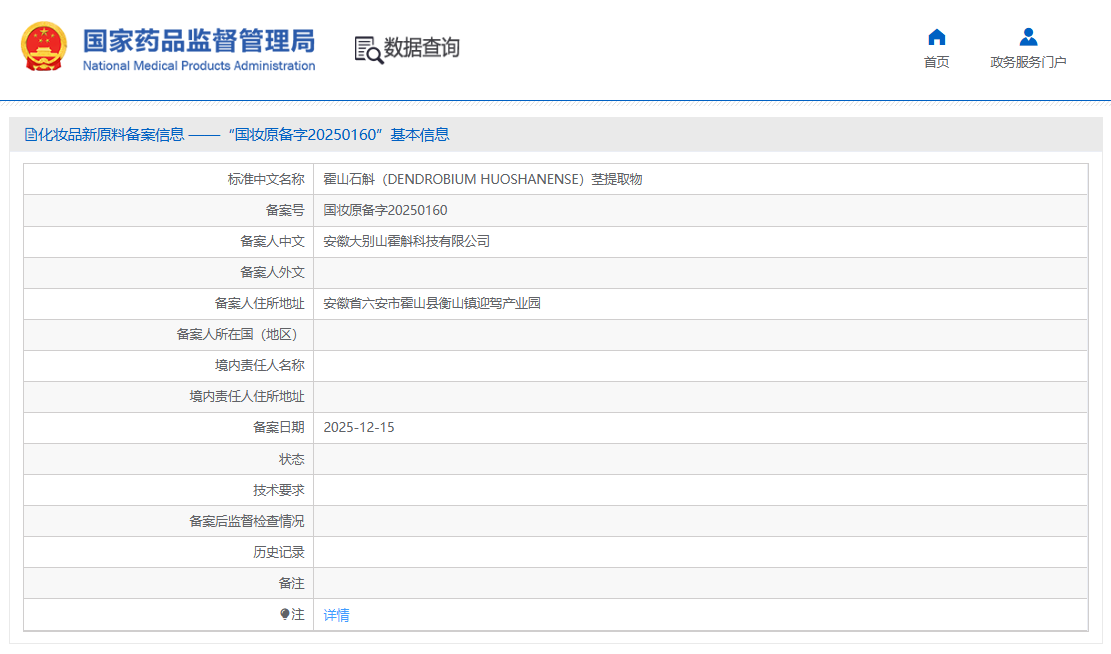Click the home house icon
This screenshot has width=1111, height=654.
tap(936, 37)
